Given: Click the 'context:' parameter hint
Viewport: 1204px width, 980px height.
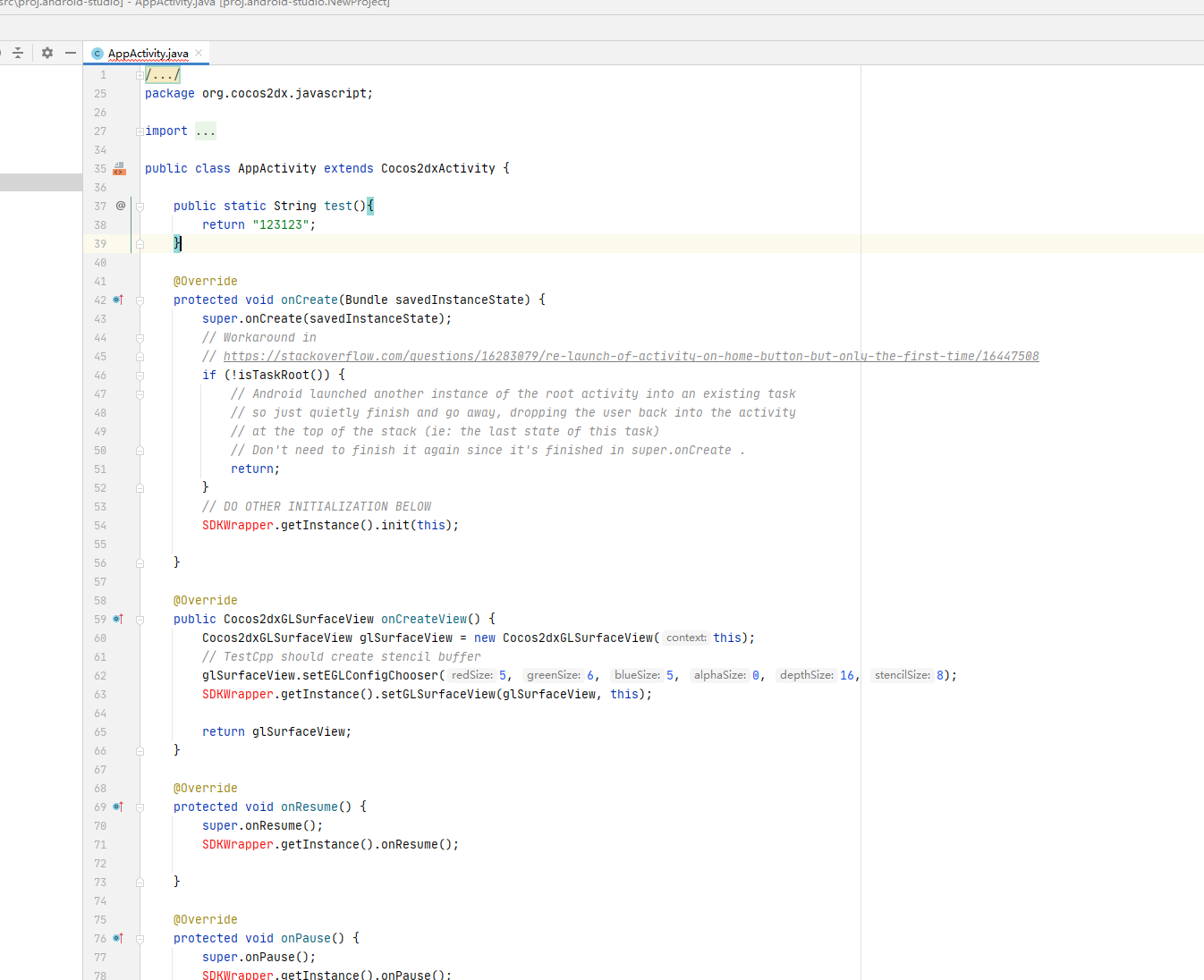Looking at the screenshot, I should coord(686,638).
